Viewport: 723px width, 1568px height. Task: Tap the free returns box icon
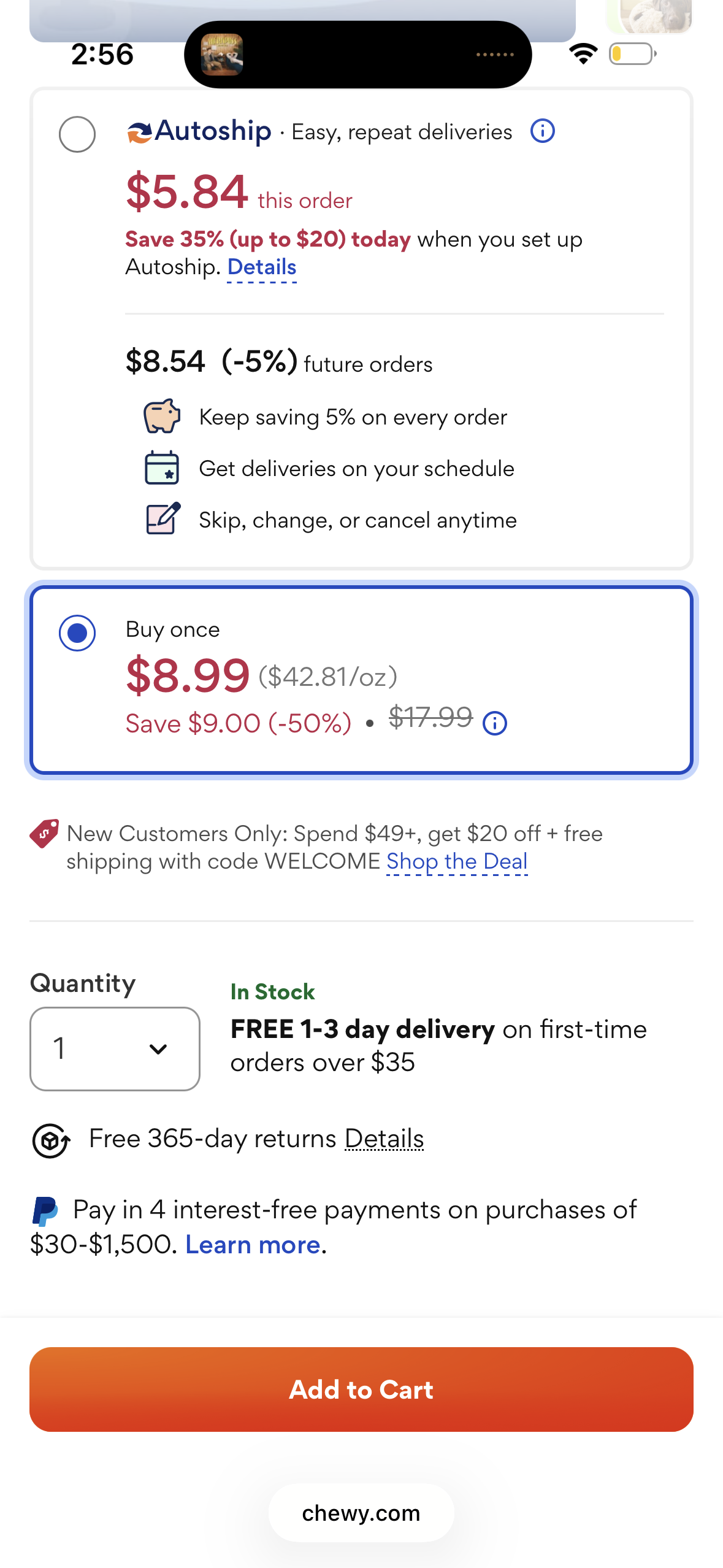click(x=50, y=1140)
